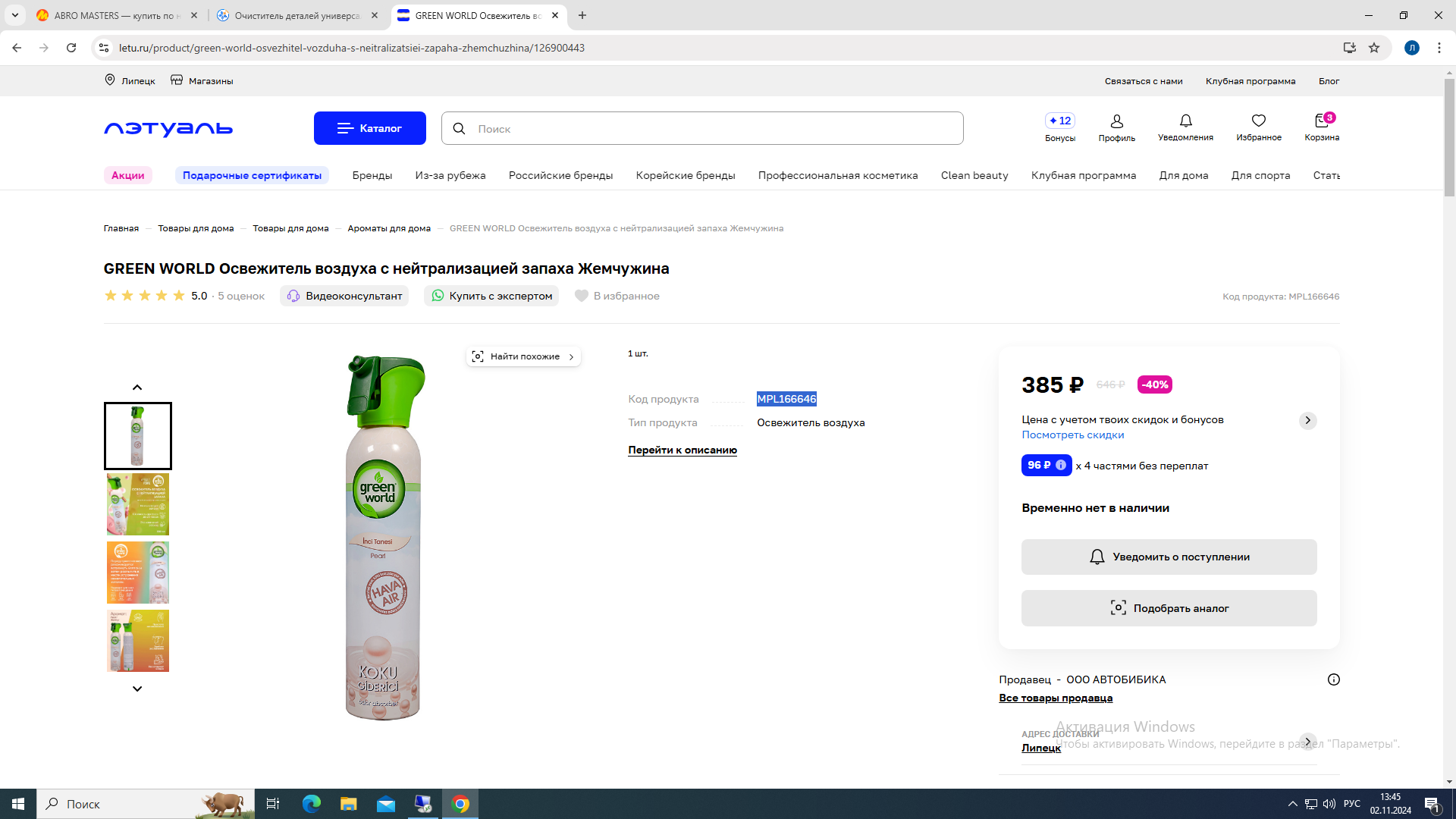Expand price details arrow next to discounts
1456x819 pixels.
(x=1308, y=420)
